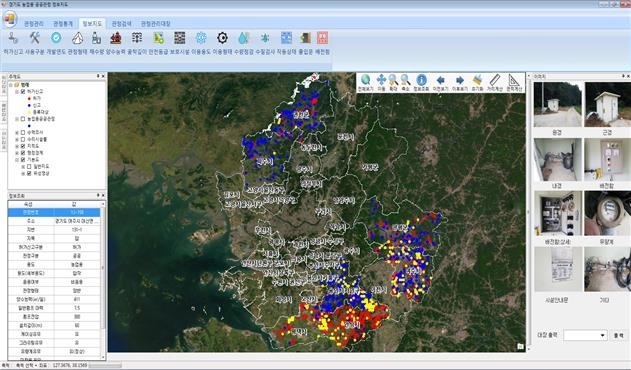The image size is (631, 370).
Task: Click the blue left arrow previous-view icon
Action: 440,80
